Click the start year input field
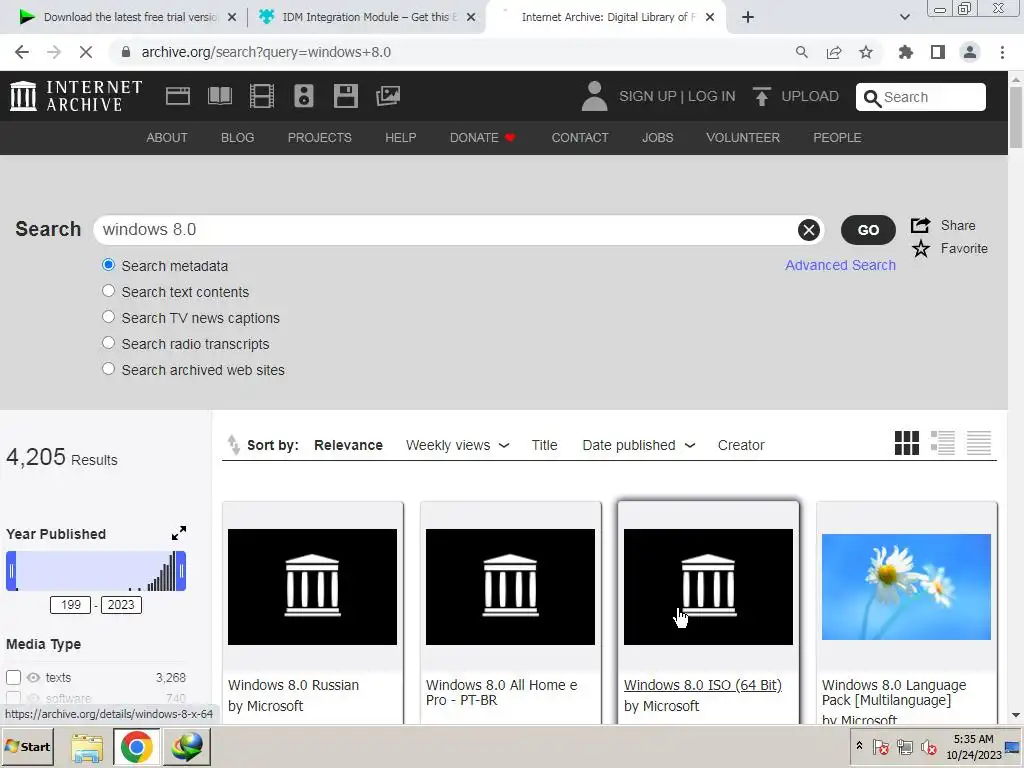 pyautogui.click(x=71, y=605)
